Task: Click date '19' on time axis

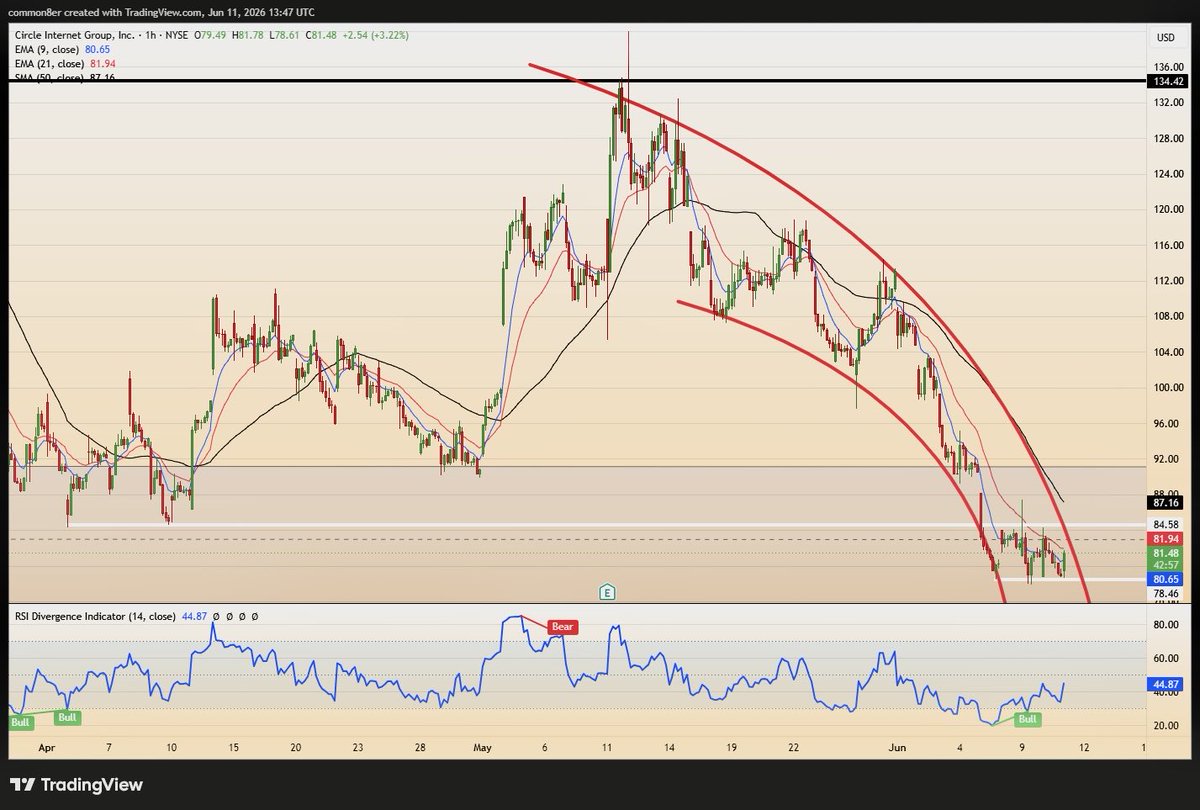Action: tap(732, 747)
